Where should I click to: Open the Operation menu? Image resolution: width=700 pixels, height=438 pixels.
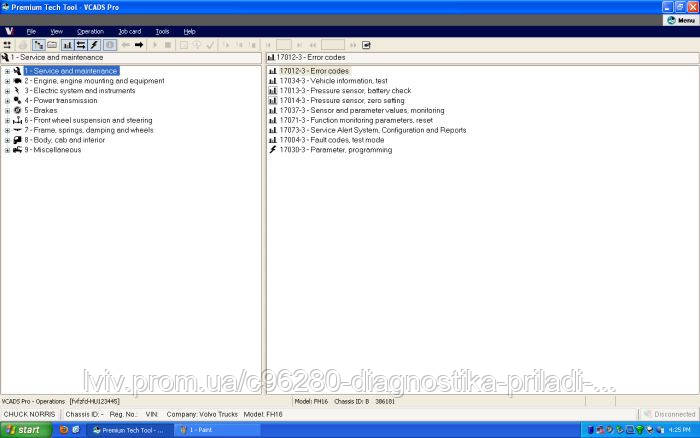[x=90, y=31]
